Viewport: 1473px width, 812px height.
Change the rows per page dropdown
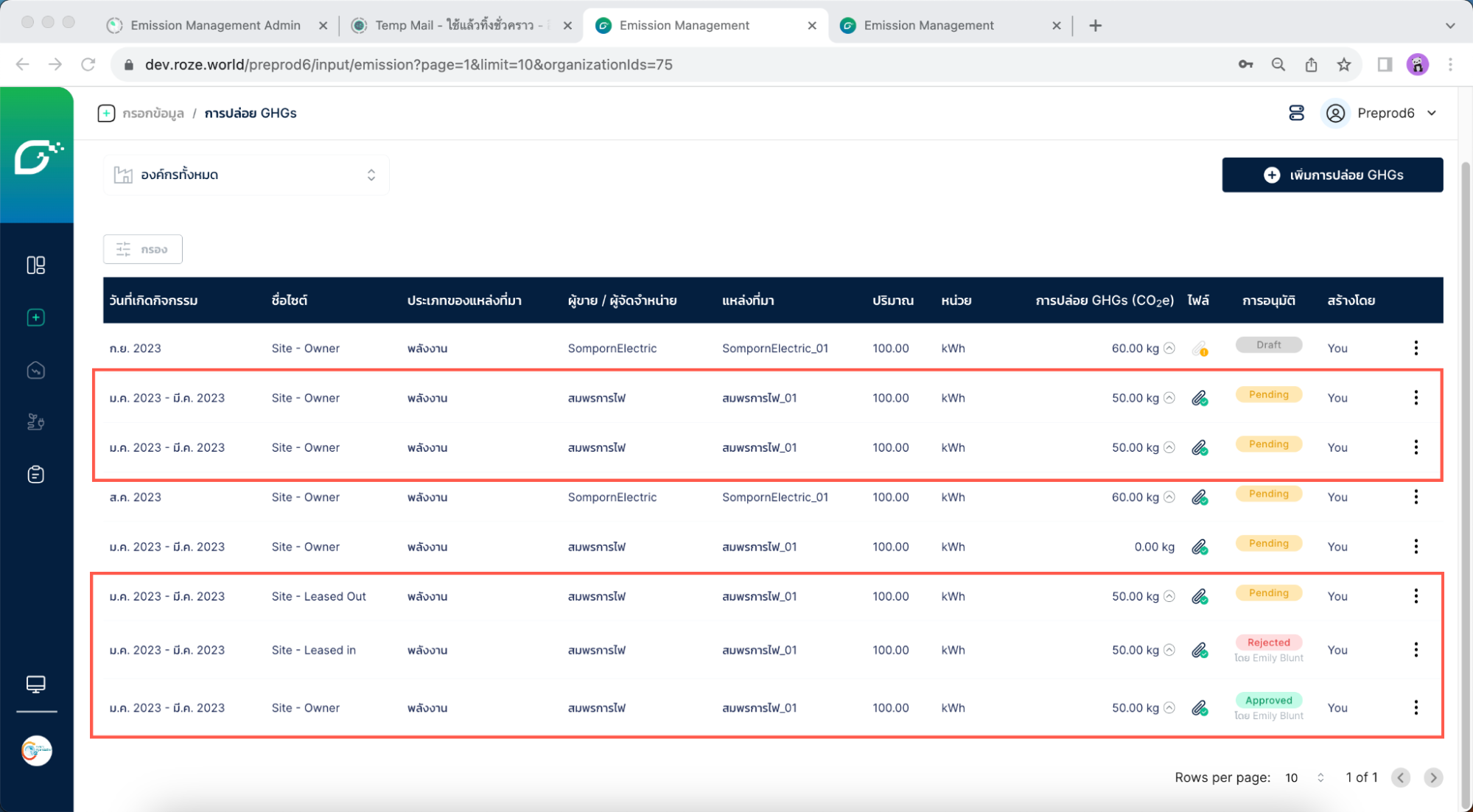1304,777
